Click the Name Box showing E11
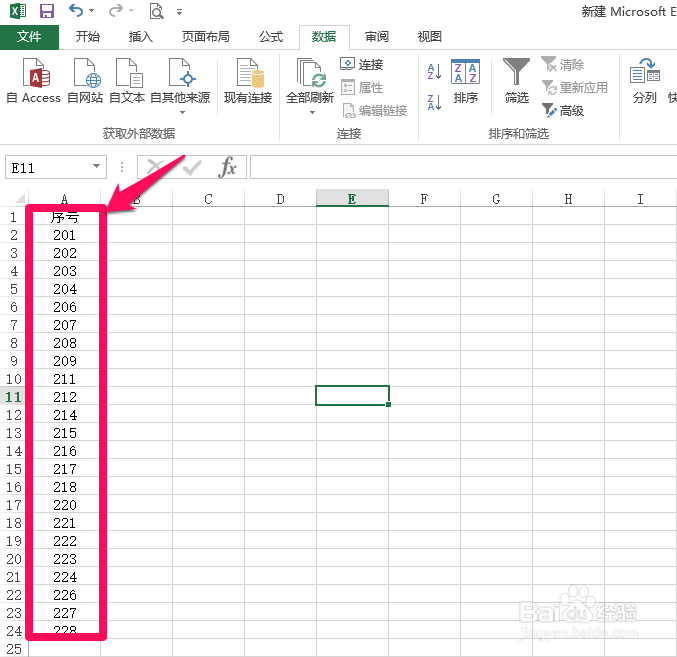The image size is (677, 657). [x=47, y=167]
